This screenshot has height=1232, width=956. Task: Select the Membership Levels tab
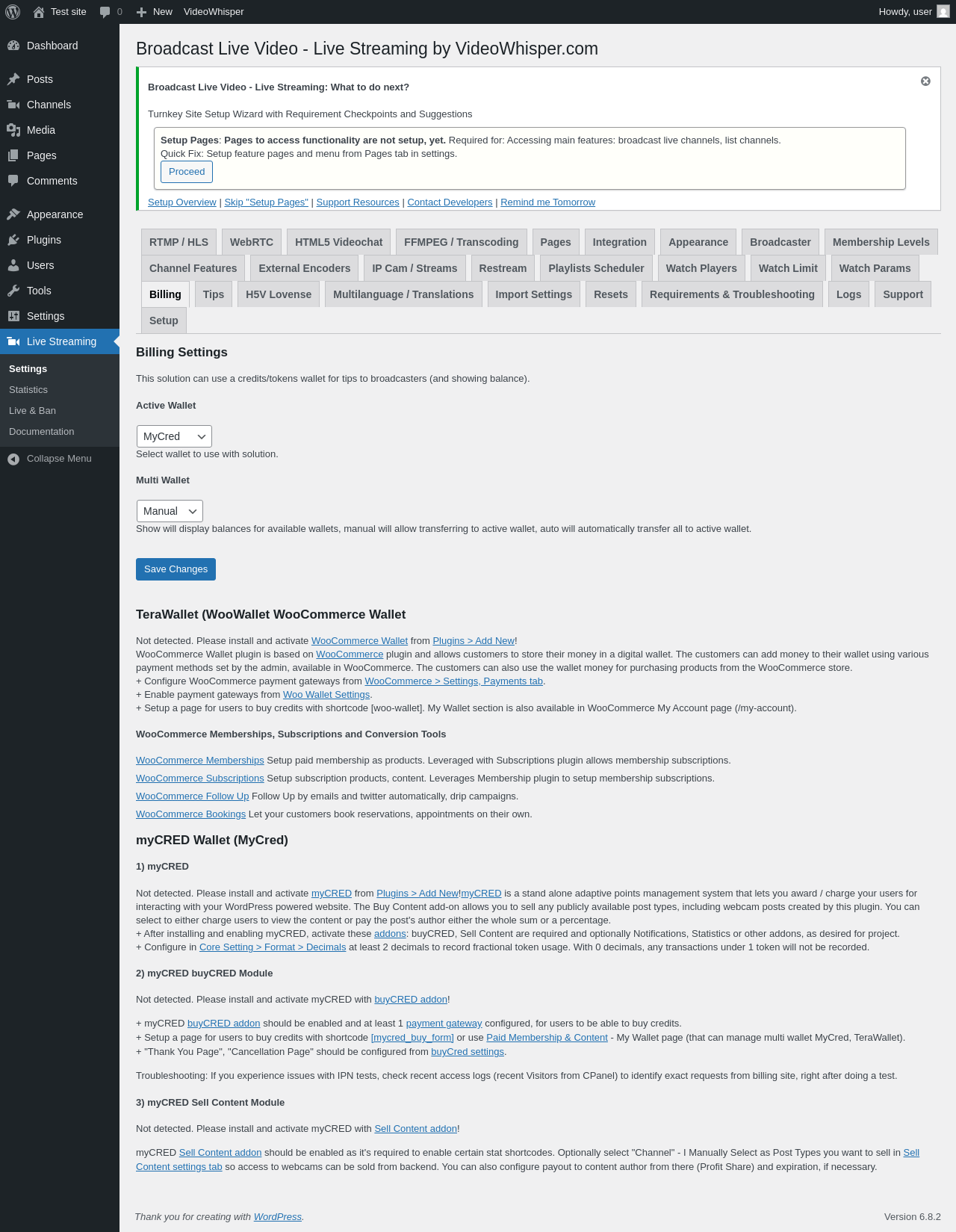coord(881,242)
